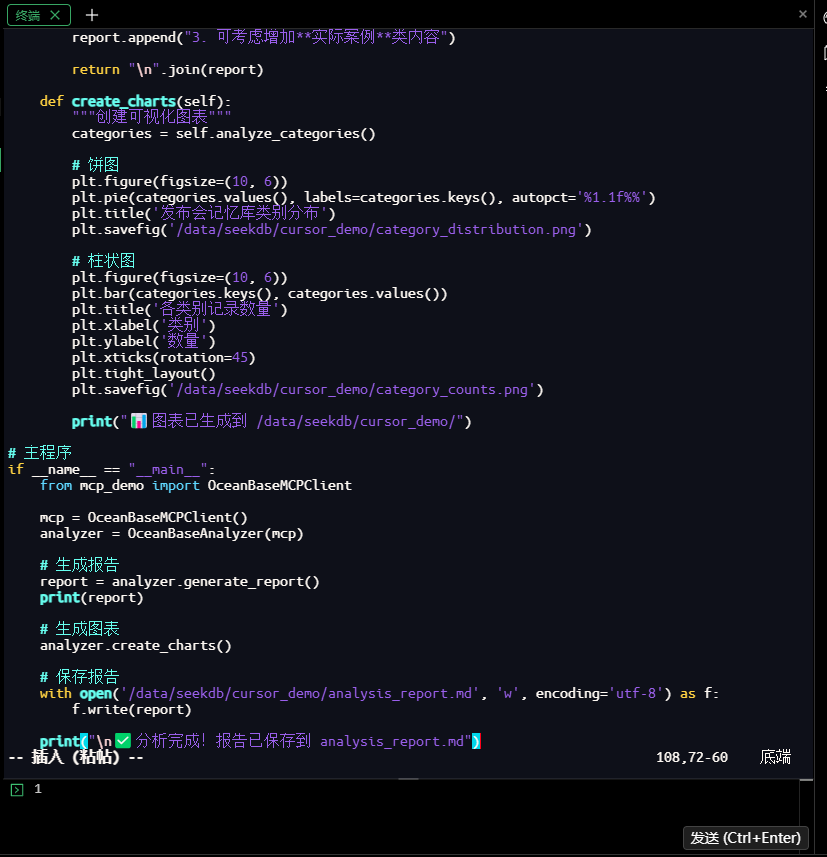
Task: Click the cursor position readout 108,72-60
Action: point(691,757)
